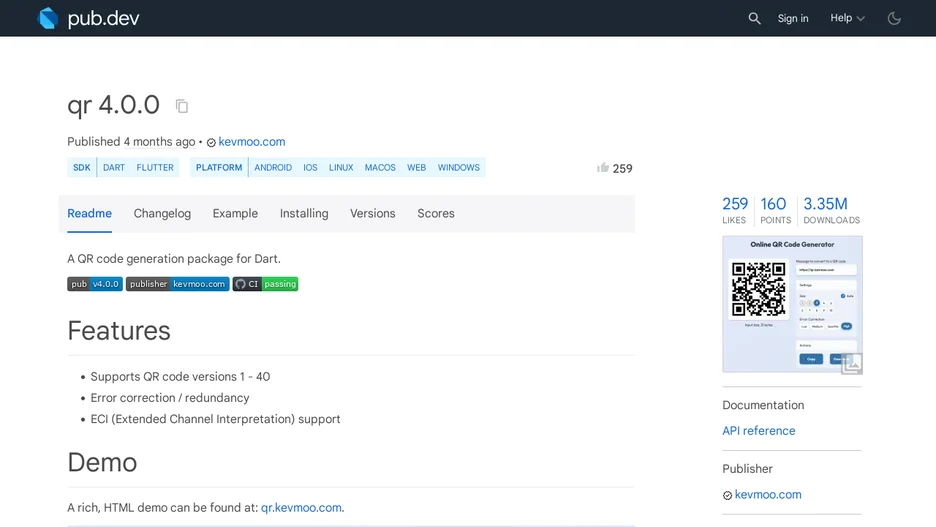Click the pub.dev Dart logo icon
Screen dimensions: 936x527
tap(48, 18)
